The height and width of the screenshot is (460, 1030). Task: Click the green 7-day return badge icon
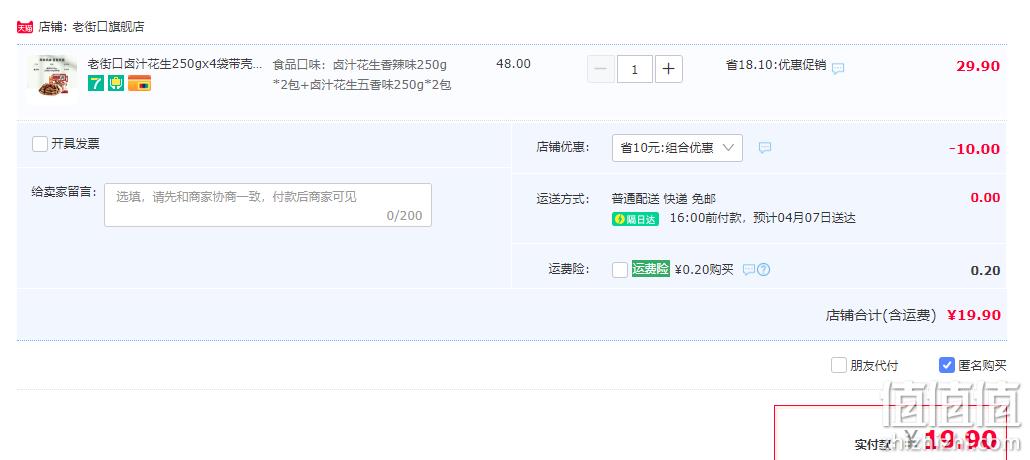(96, 83)
